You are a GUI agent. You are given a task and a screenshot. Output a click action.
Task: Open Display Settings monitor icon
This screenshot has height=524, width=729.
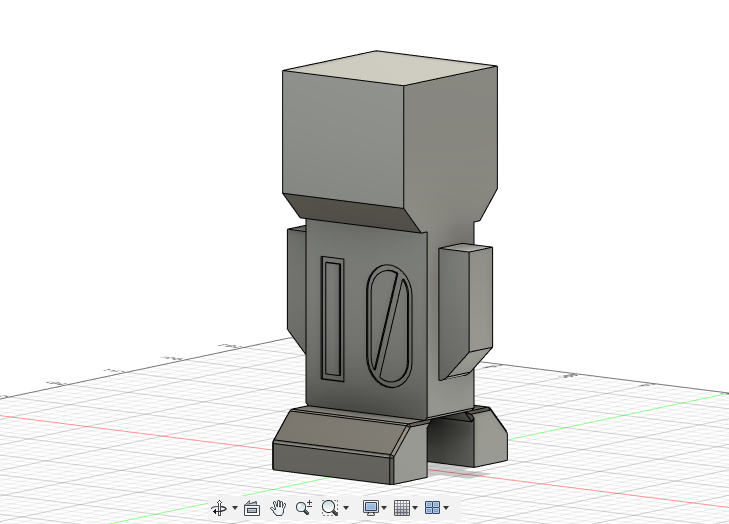tap(371, 508)
